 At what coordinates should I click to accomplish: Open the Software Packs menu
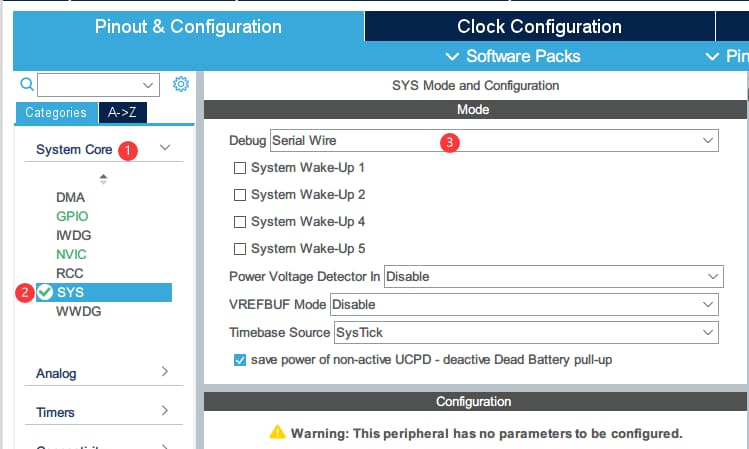pyautogui.click(x=513, y=56)
